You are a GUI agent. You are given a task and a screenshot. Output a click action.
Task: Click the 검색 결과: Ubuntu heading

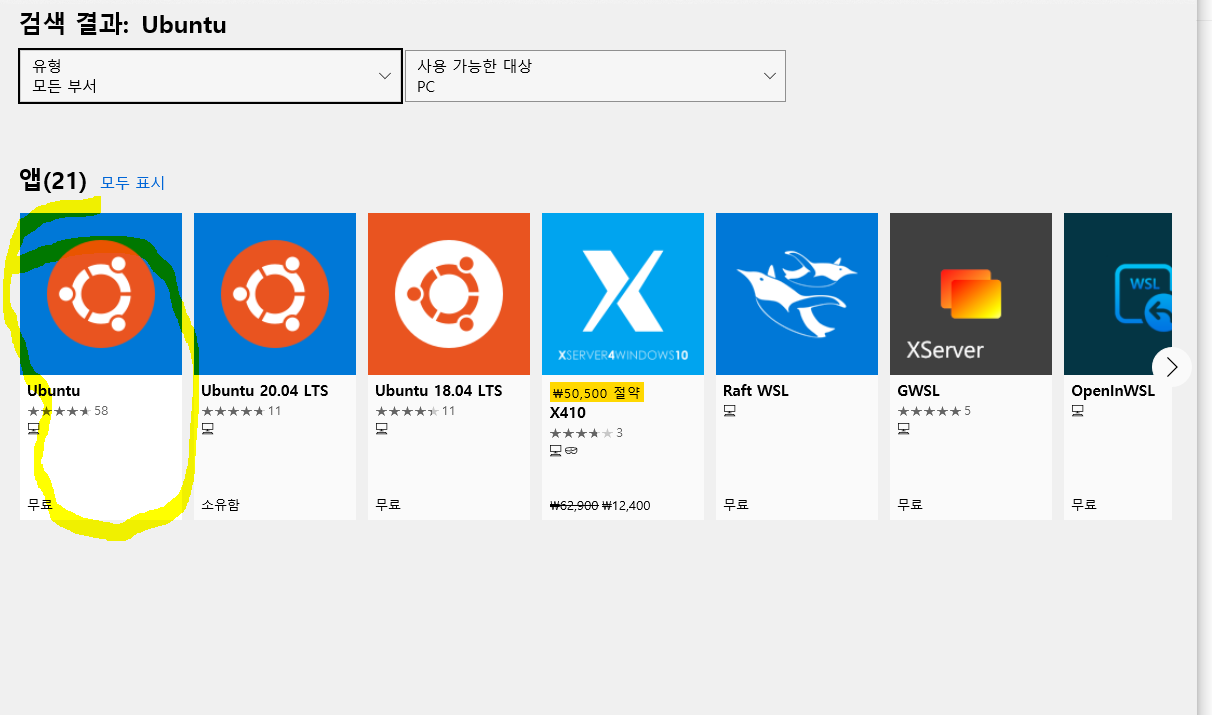tap(123, 24)
